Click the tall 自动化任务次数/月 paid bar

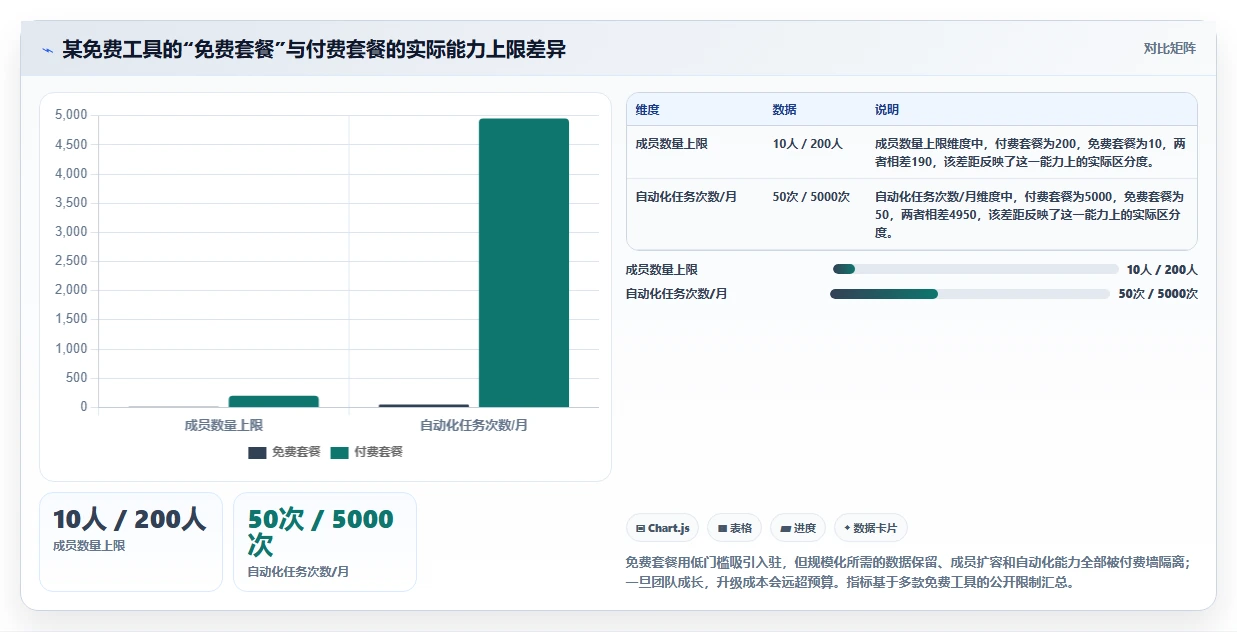coord(524,263)
